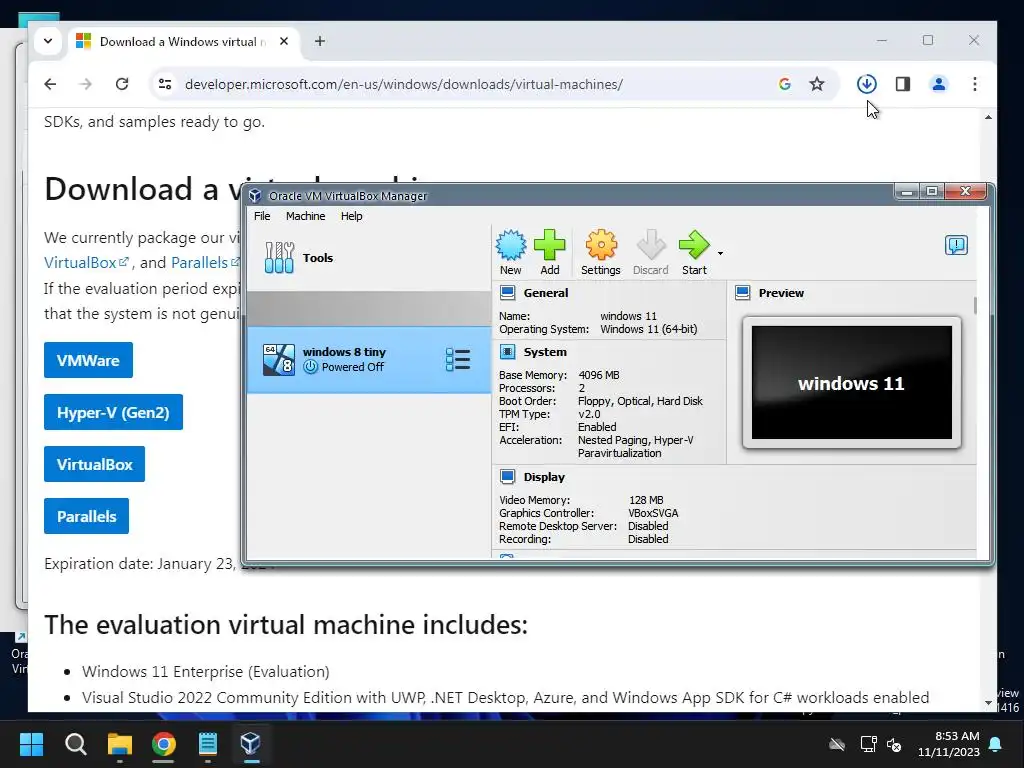Click VirtualBox taskbar icon
Viewport: 1024px width, 768px height.
coord(251,744)
